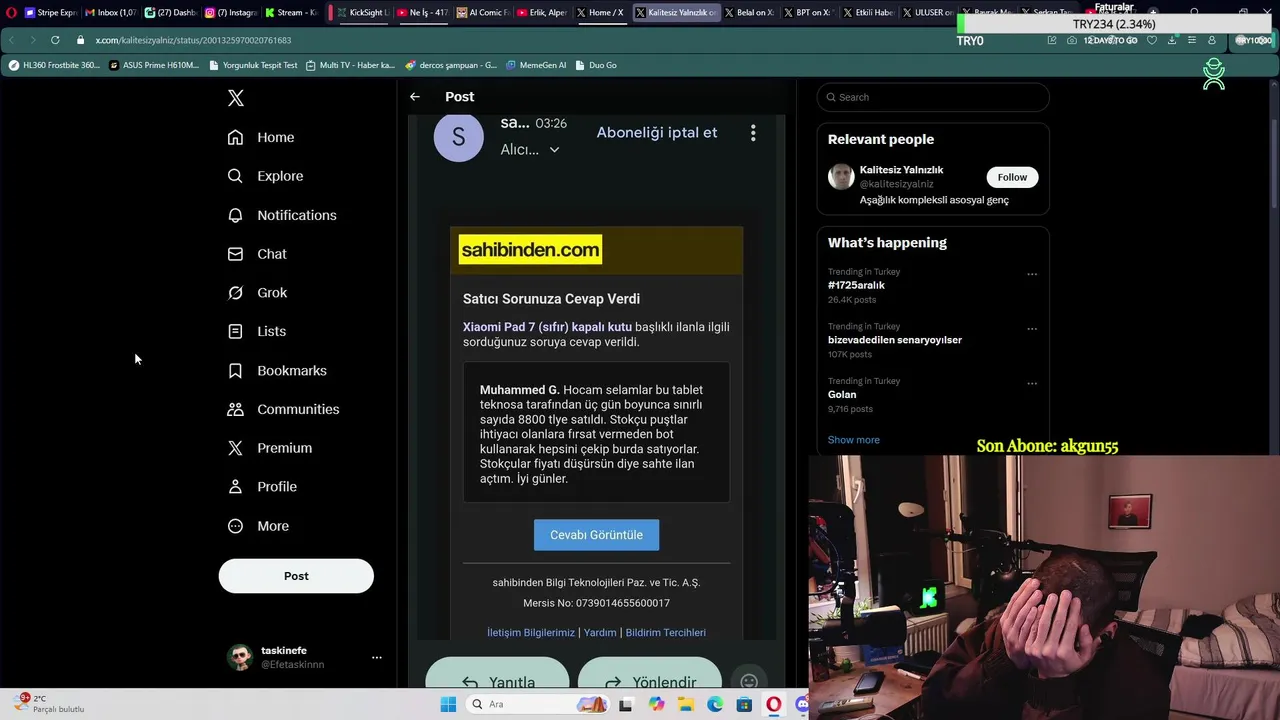The height and width of the screenshot is (720, 1280).
Task: Click the Search field on X
Action: click(x=933, y=97)
